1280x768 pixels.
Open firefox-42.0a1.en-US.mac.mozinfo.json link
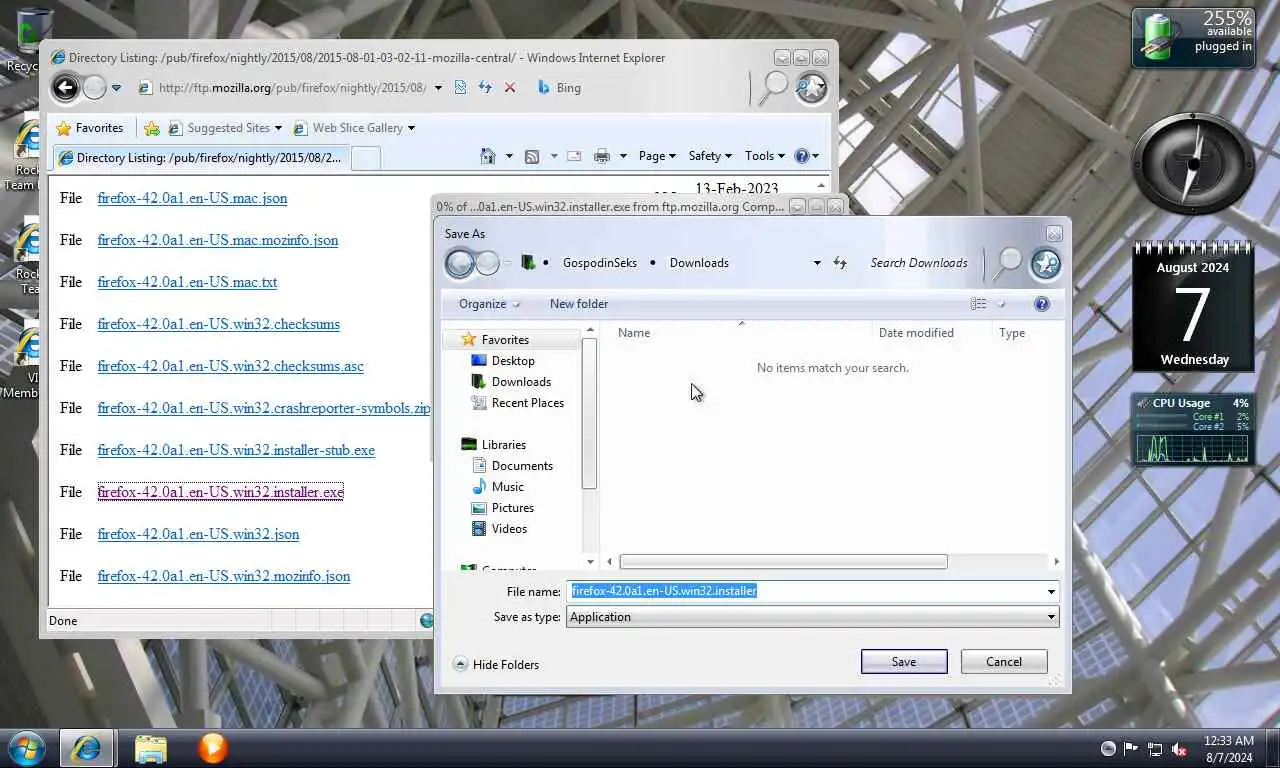(x=218, y=240)
